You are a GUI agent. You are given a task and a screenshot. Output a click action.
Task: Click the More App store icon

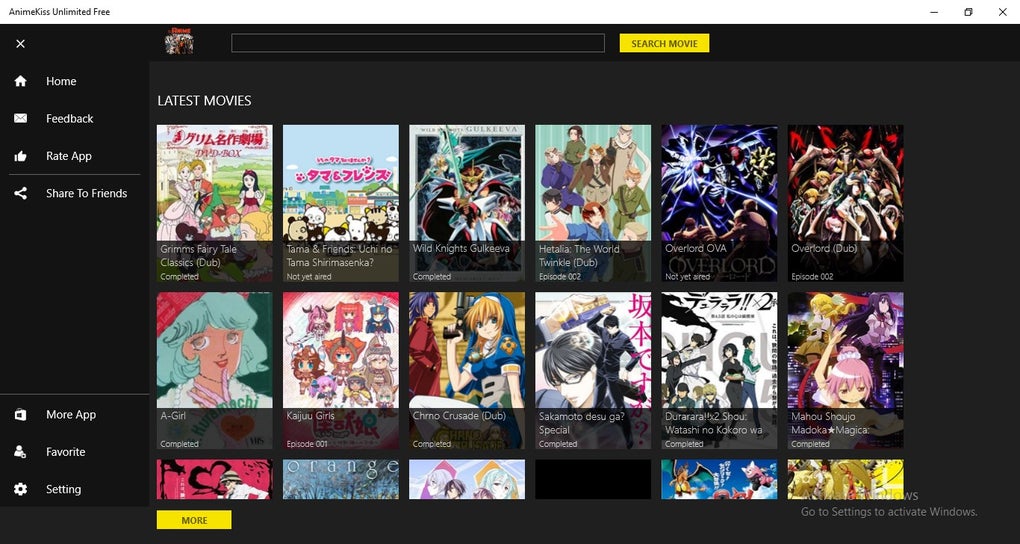(21, 415)
